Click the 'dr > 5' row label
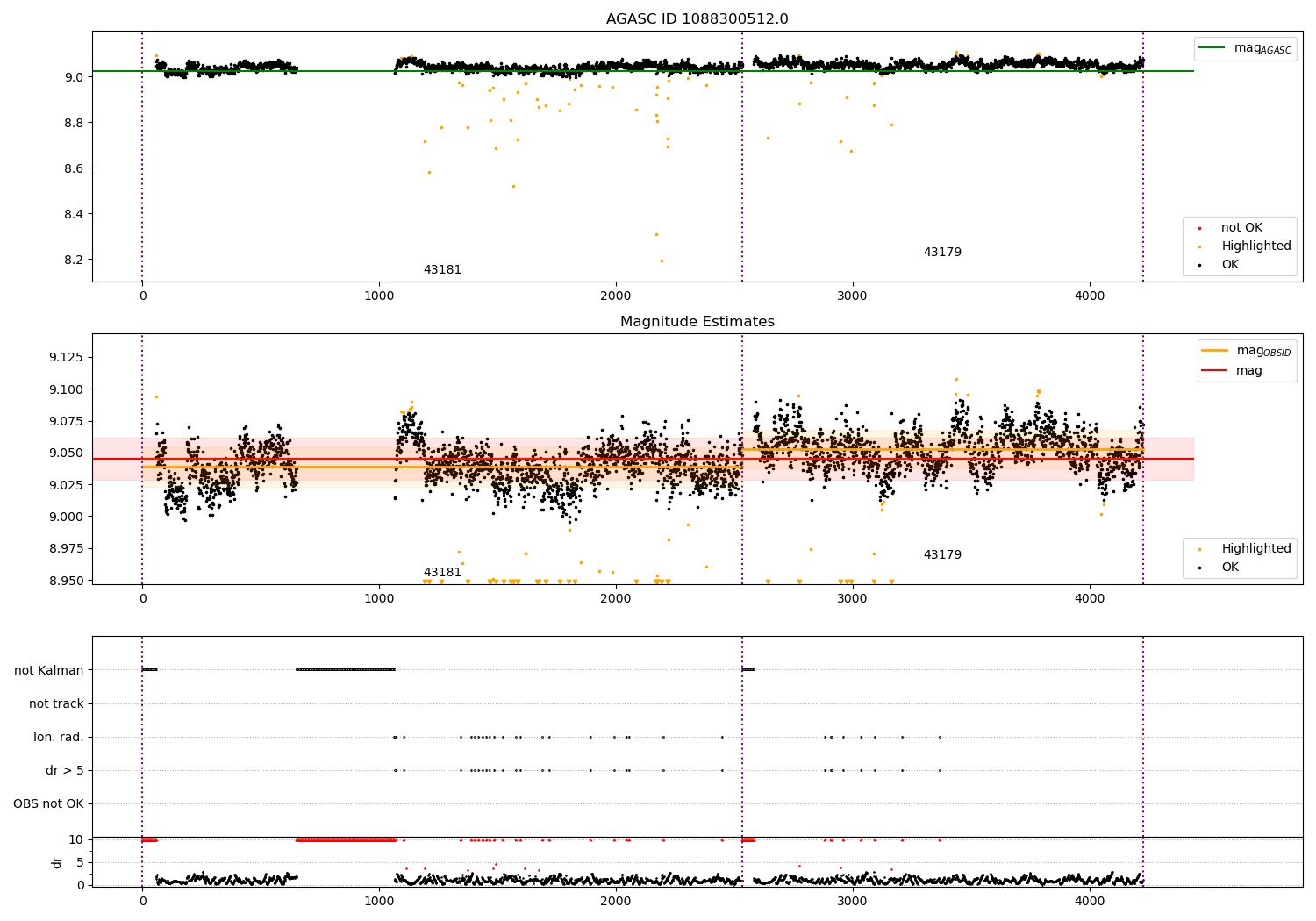The width and height of the screenshot is (1316, 921). [x=65, y=771]
